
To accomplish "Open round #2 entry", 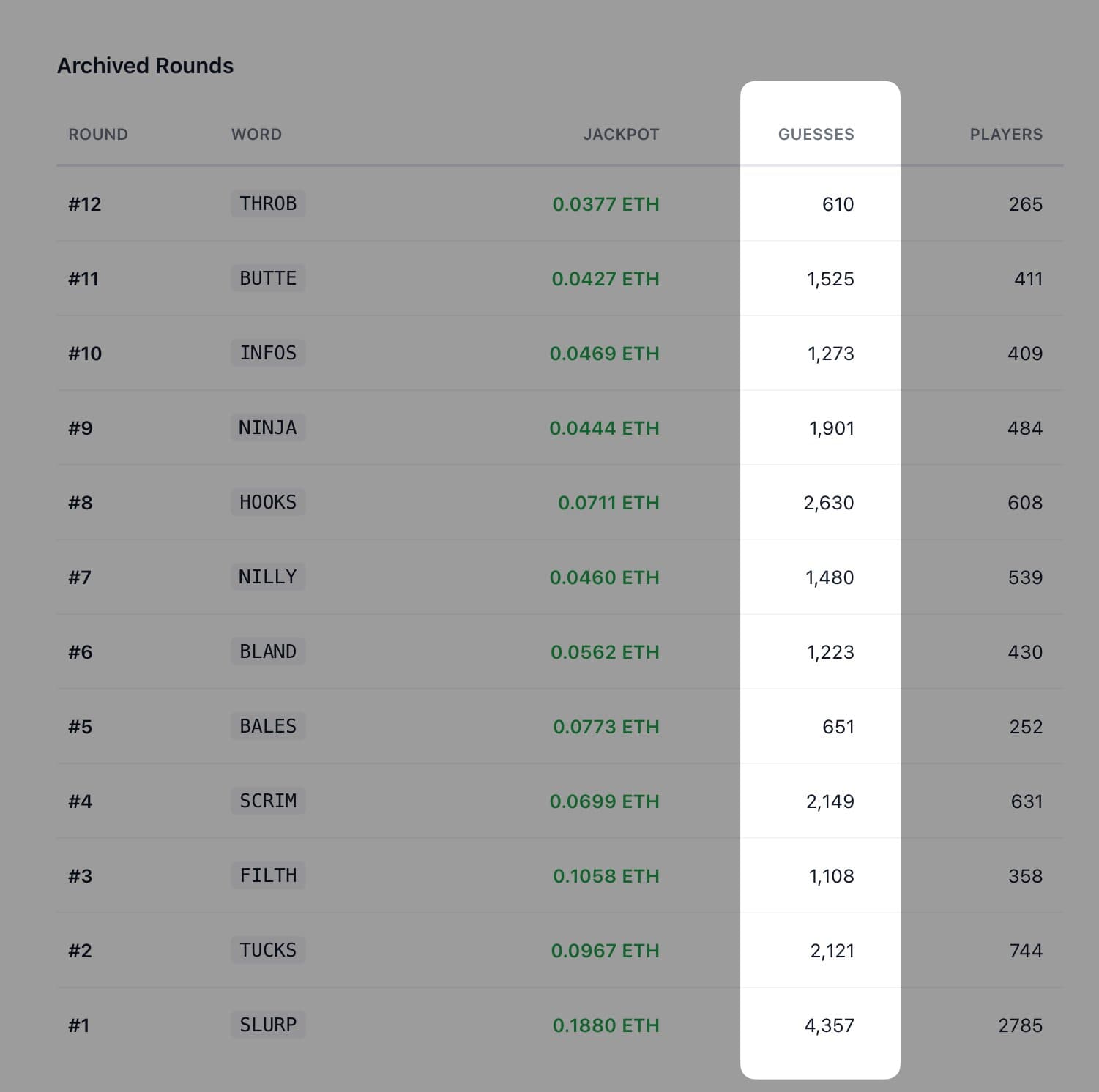I will coord(81,951).
